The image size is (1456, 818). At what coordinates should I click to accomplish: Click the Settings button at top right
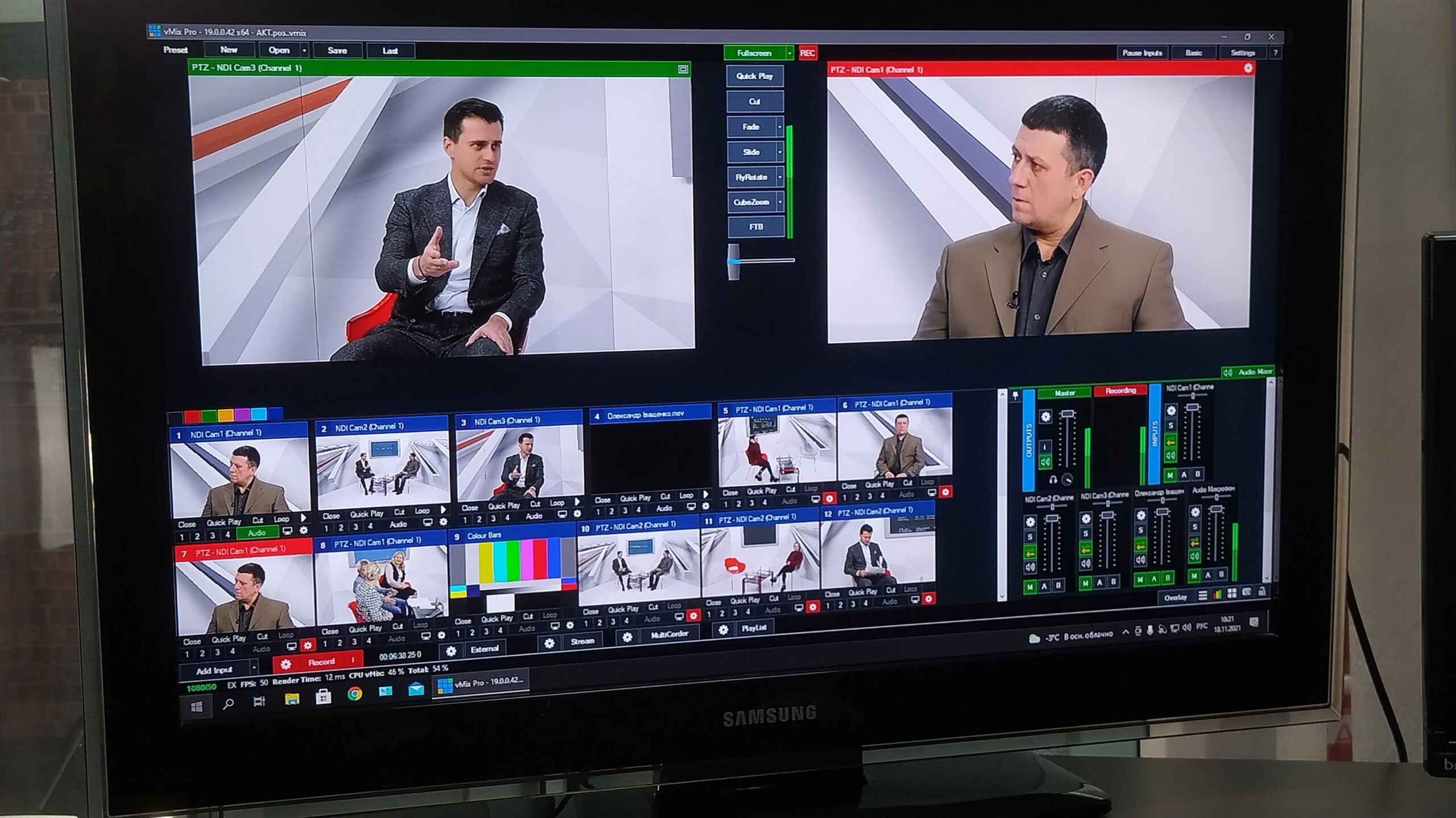[x=1243, y=53]
